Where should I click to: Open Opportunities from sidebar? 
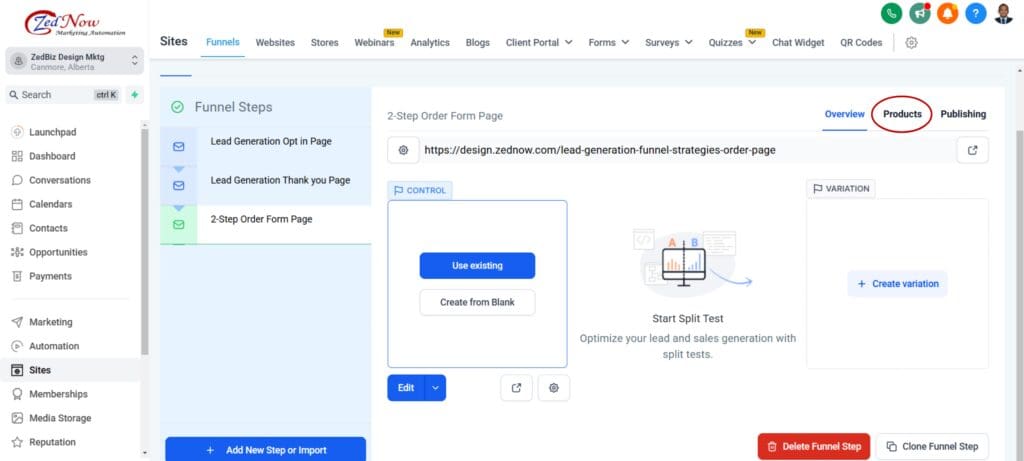point(58,252)
